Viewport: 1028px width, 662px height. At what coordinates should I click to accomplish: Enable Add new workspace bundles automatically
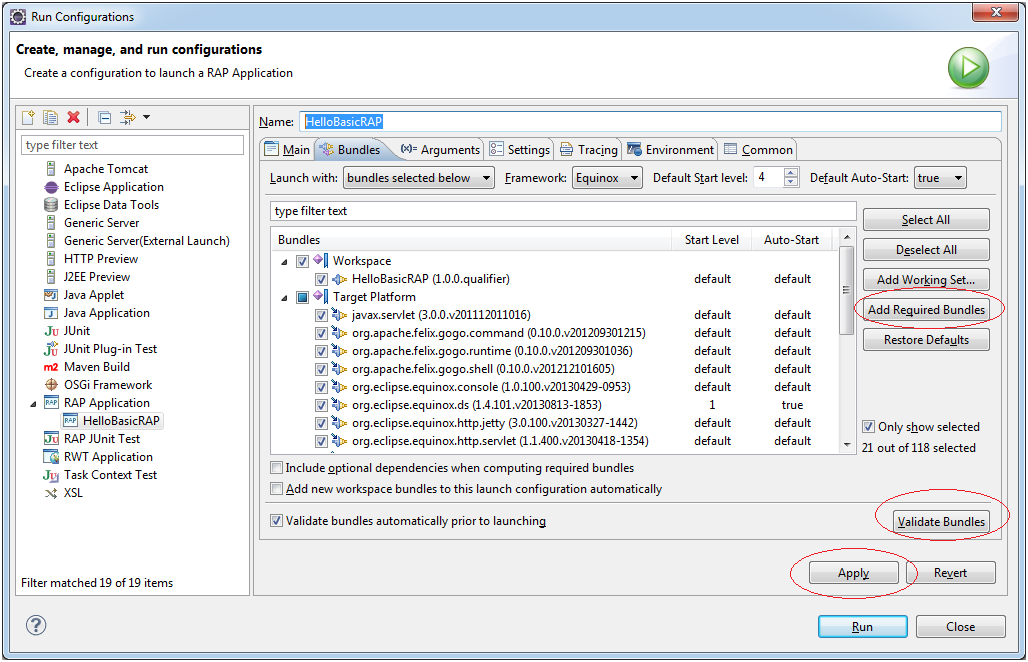[x=277, y=489]
